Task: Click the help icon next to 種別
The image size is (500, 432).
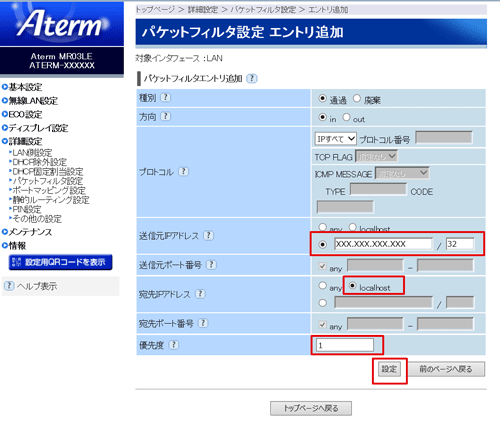Action: (166, 97)
